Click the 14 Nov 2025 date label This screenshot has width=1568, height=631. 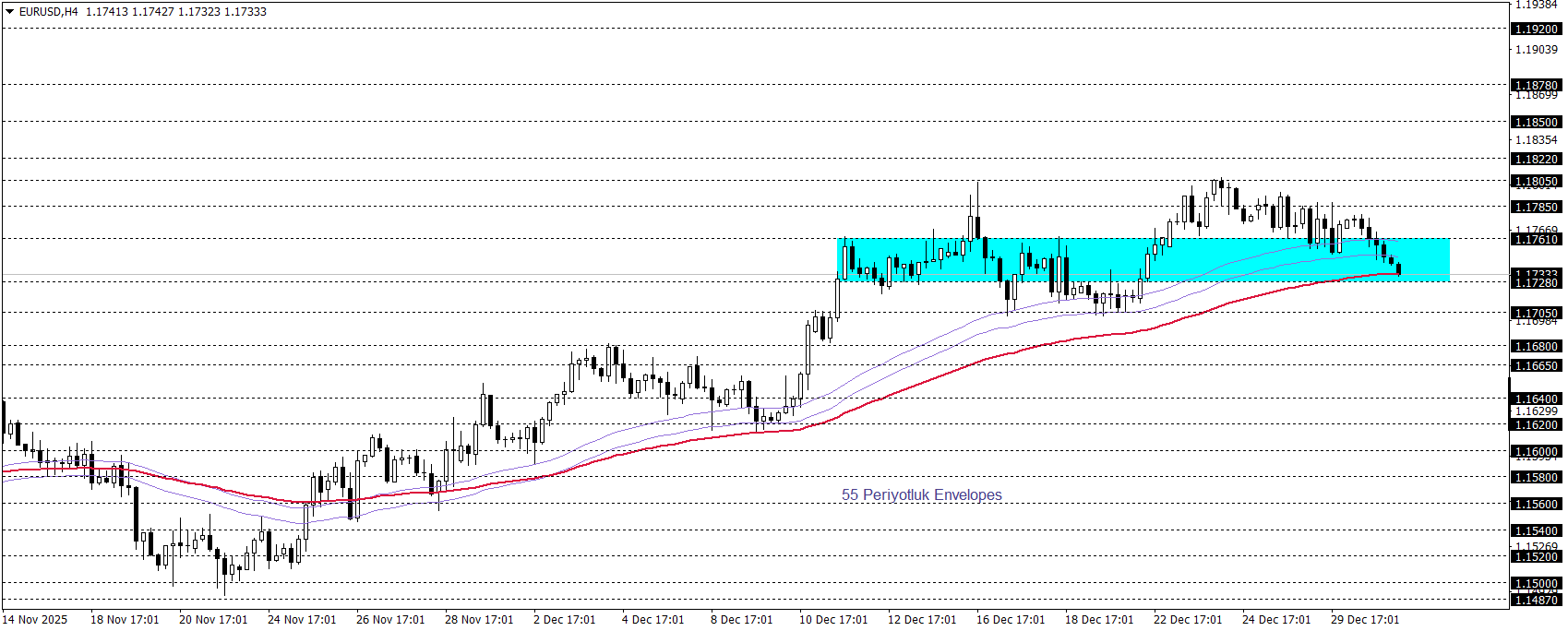pos(35,620)
